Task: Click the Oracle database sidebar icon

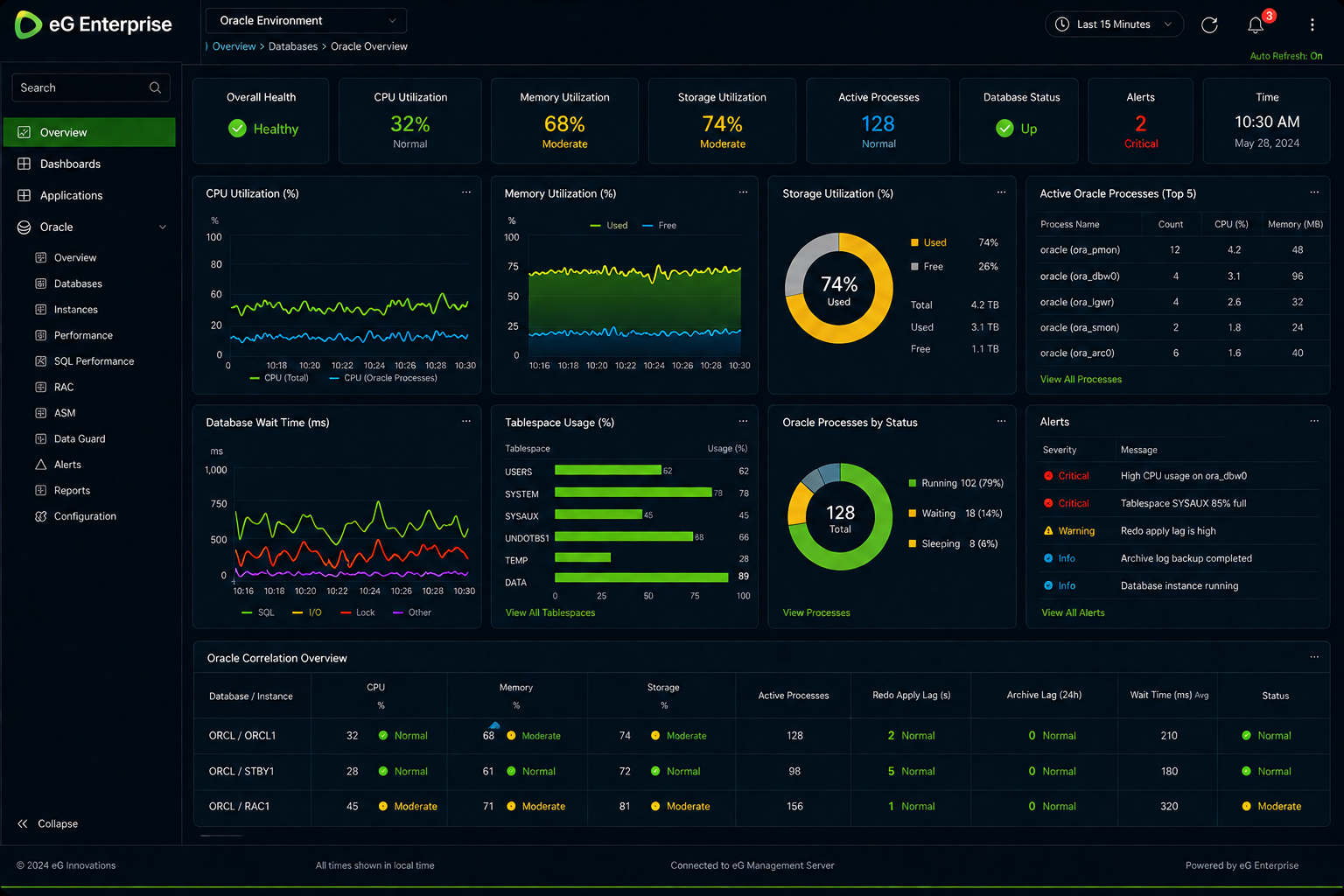Action: (x=24, y=227)
